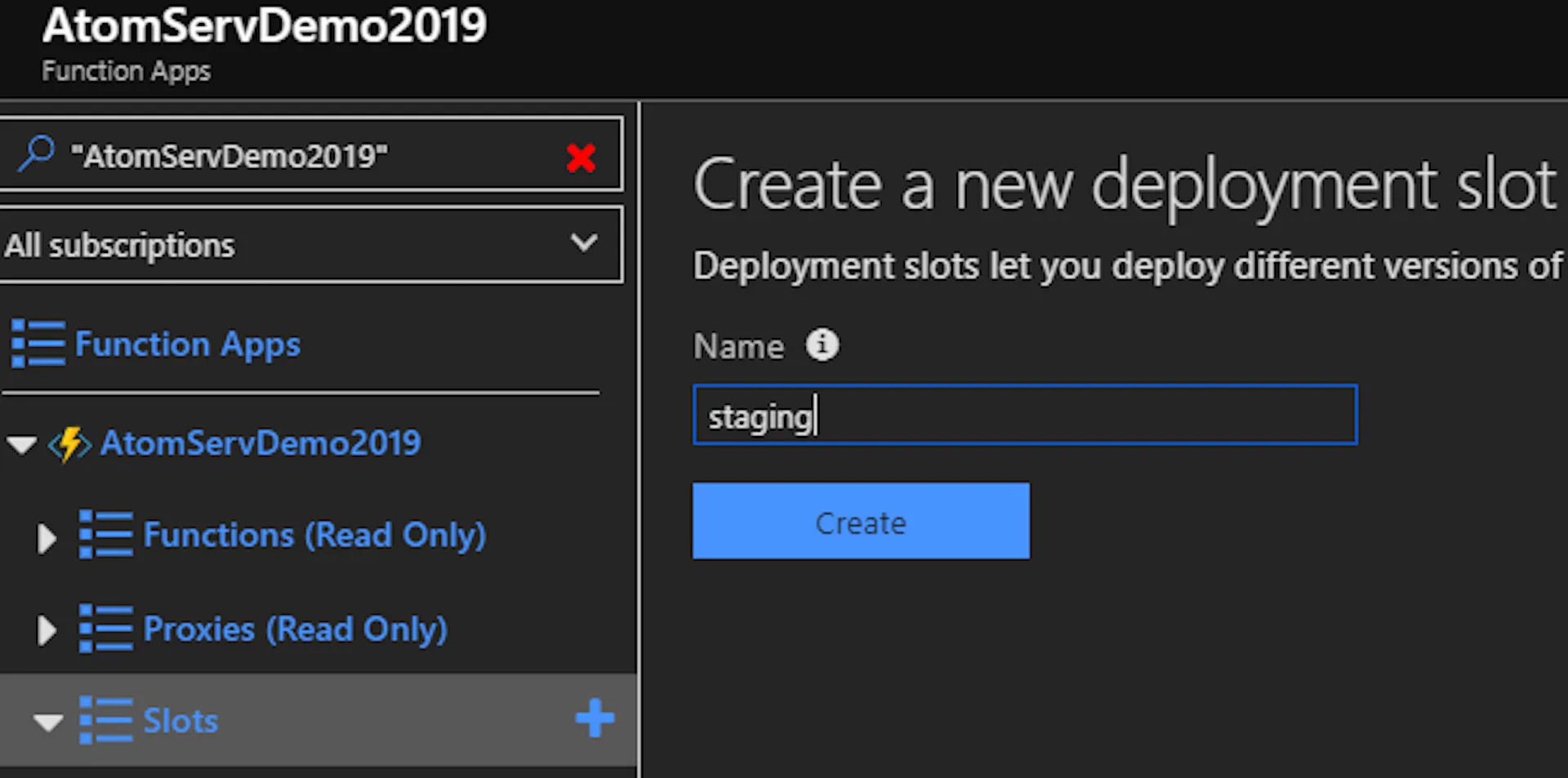The width and height of the screenshot is (1568, 778).
Task: Click the Slots list icon
Action: (105, 720)
